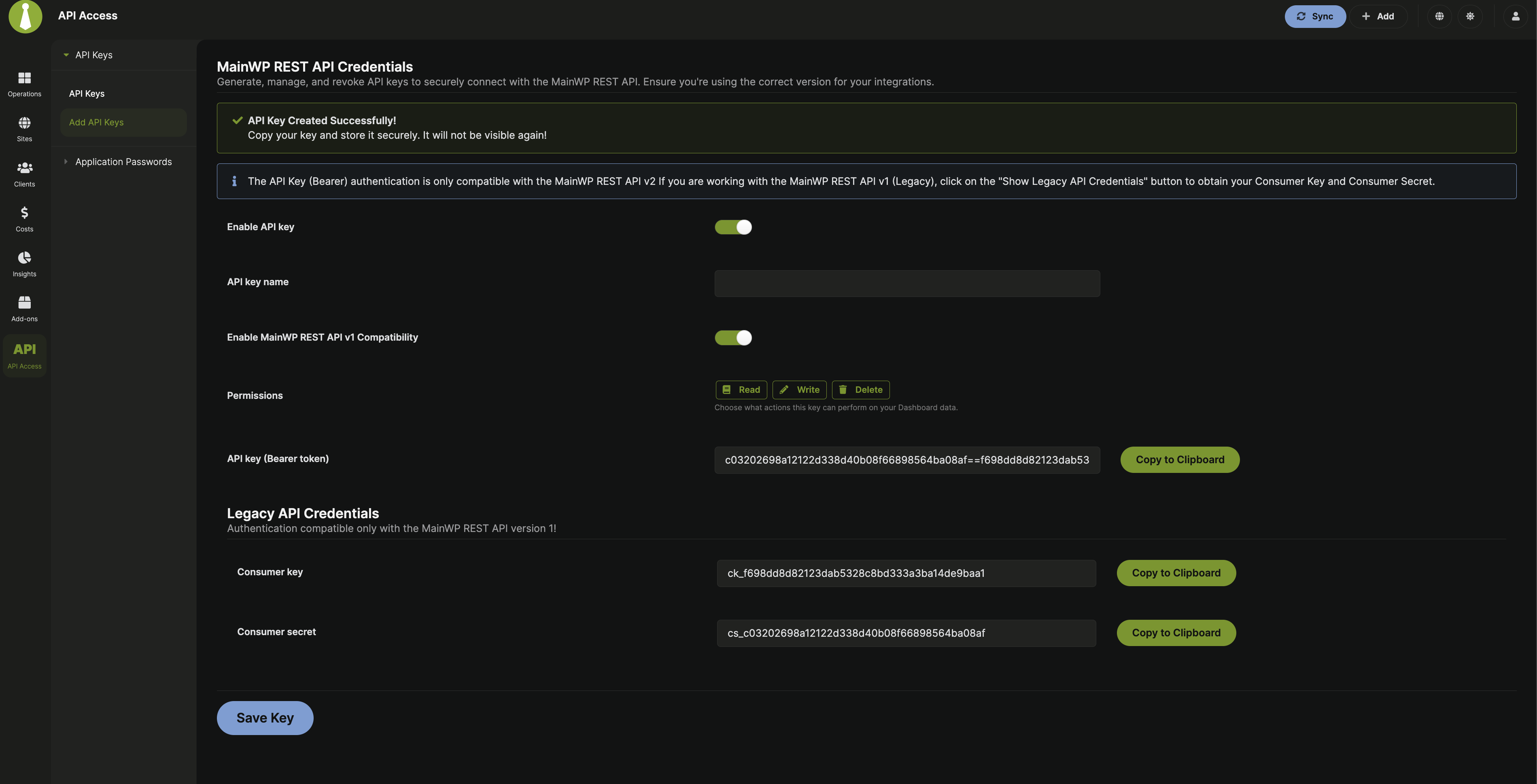The image size is (1537, 784).
Task: Select API Keys menu entry
Action: pyautogui.click(x=86, y=93)
